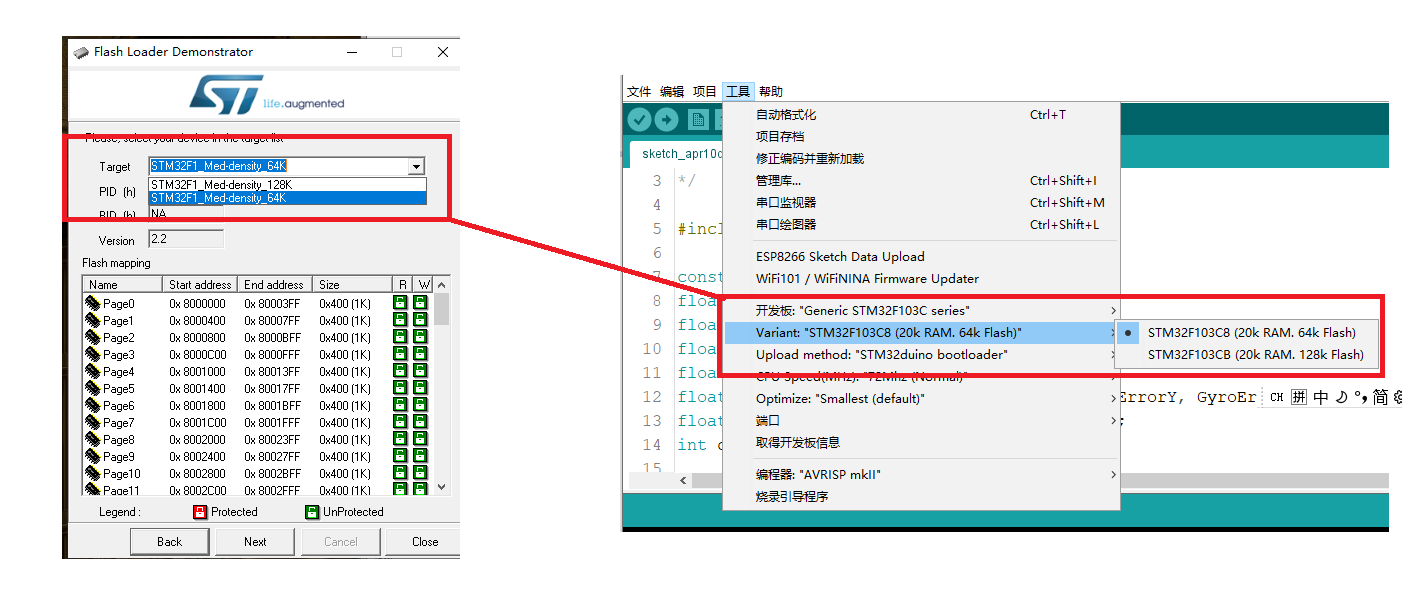Expand the Variant STM32F103C8 submenu
The image size is (1402, 603).
click(x=920, y=332)
